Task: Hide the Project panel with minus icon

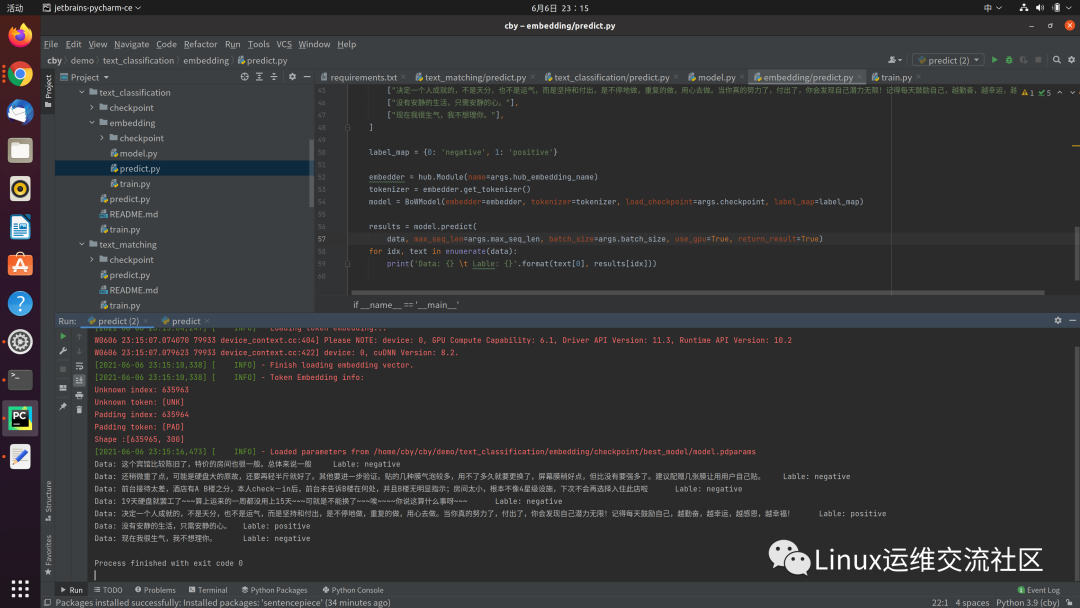Action: [x=307, y=77]
